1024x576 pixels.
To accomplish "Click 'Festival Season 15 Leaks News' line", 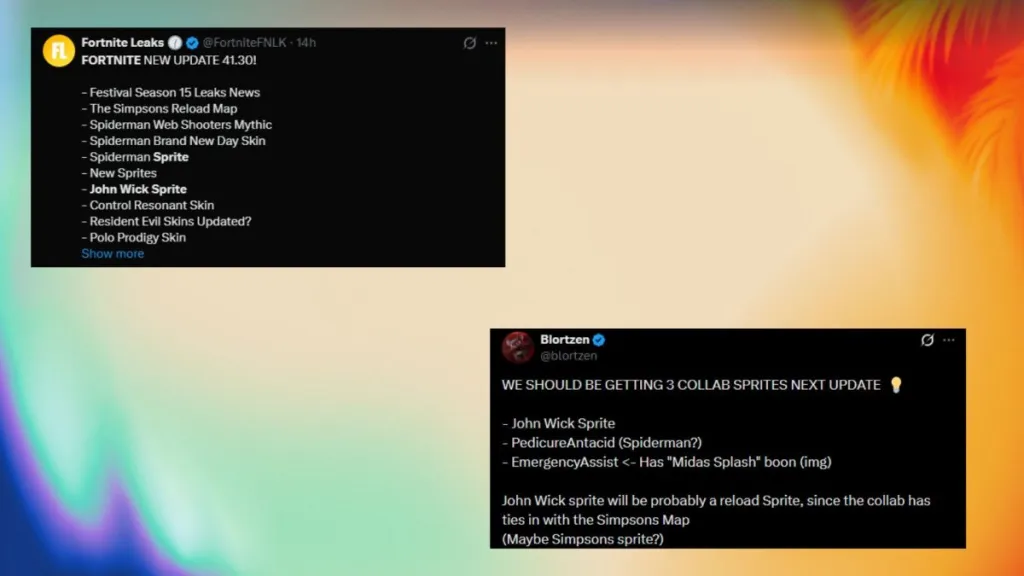I will [171, 93].
